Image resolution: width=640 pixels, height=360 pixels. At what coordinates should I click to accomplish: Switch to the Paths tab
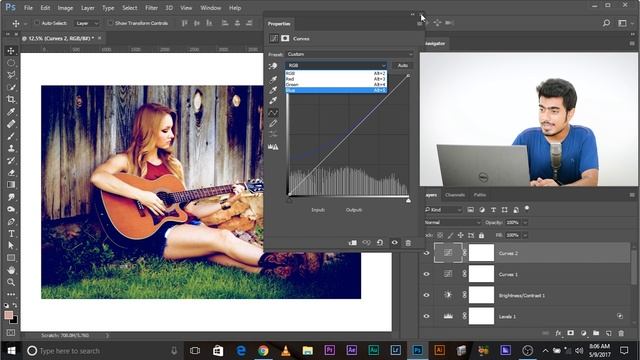(480, 195)
